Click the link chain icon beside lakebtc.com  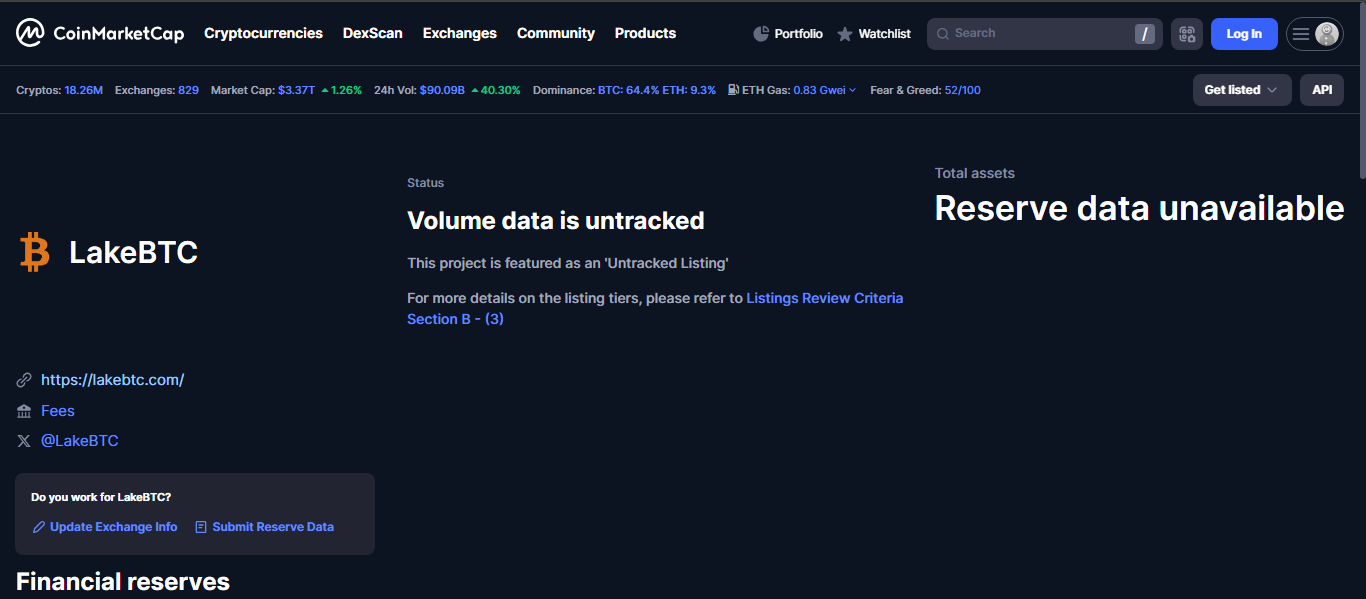[x=24, y=380]
